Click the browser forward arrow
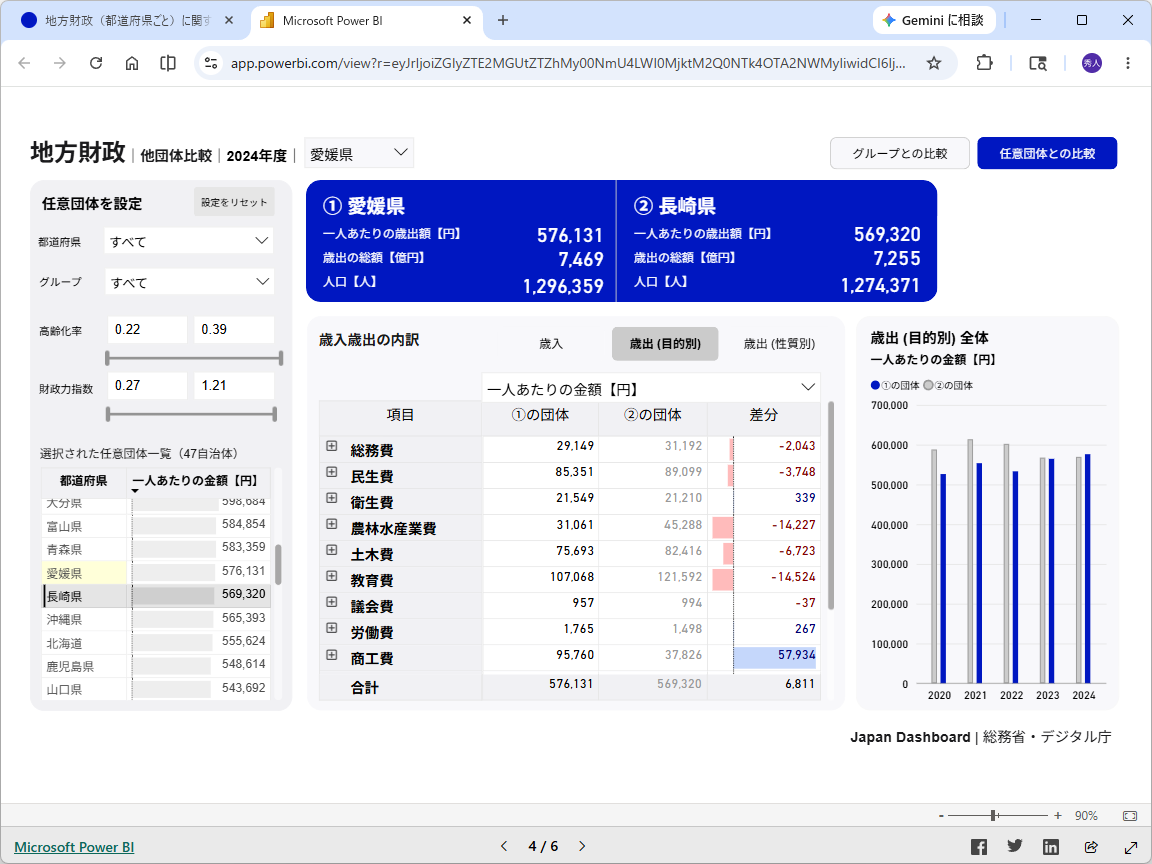The image size is (1152, 864). pos(60,63)
